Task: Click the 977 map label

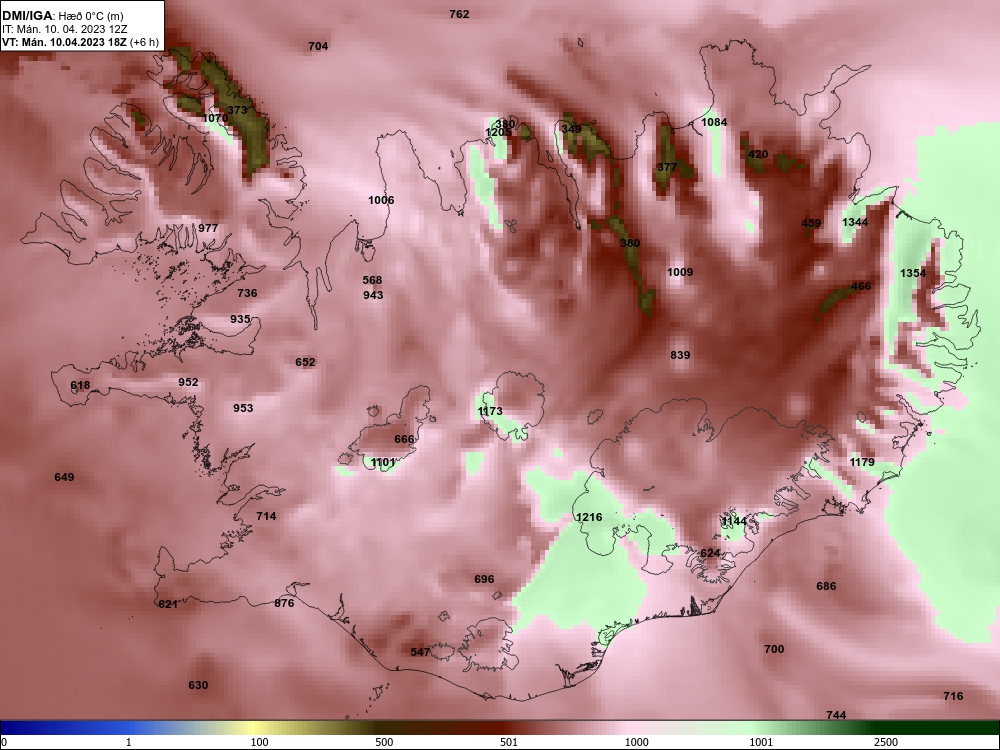Action: tap(208, 228)
